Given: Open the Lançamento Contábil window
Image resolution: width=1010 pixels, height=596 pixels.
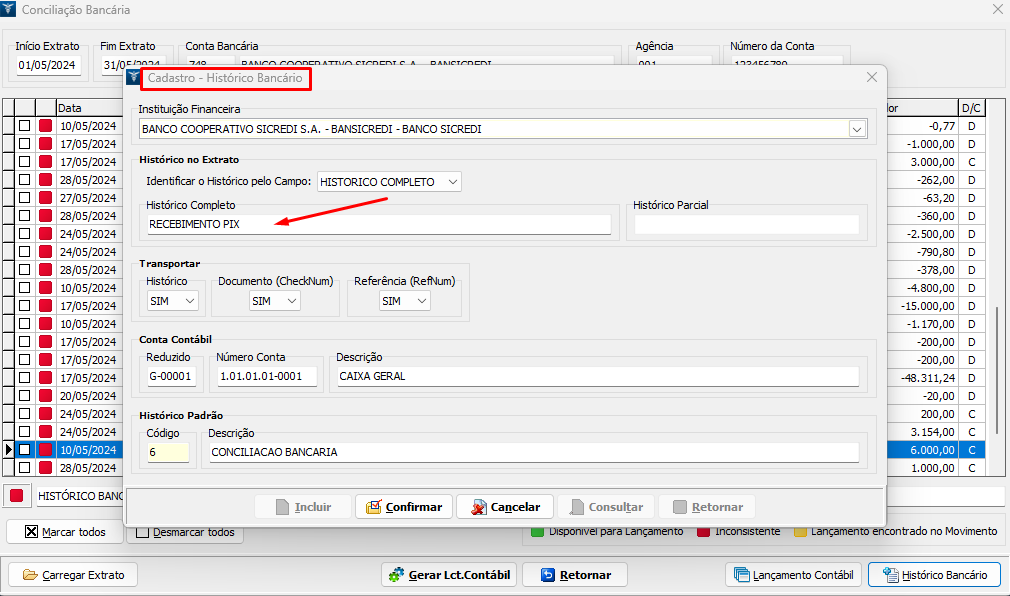Looking at the screenshot, I should tap(793, 575).
